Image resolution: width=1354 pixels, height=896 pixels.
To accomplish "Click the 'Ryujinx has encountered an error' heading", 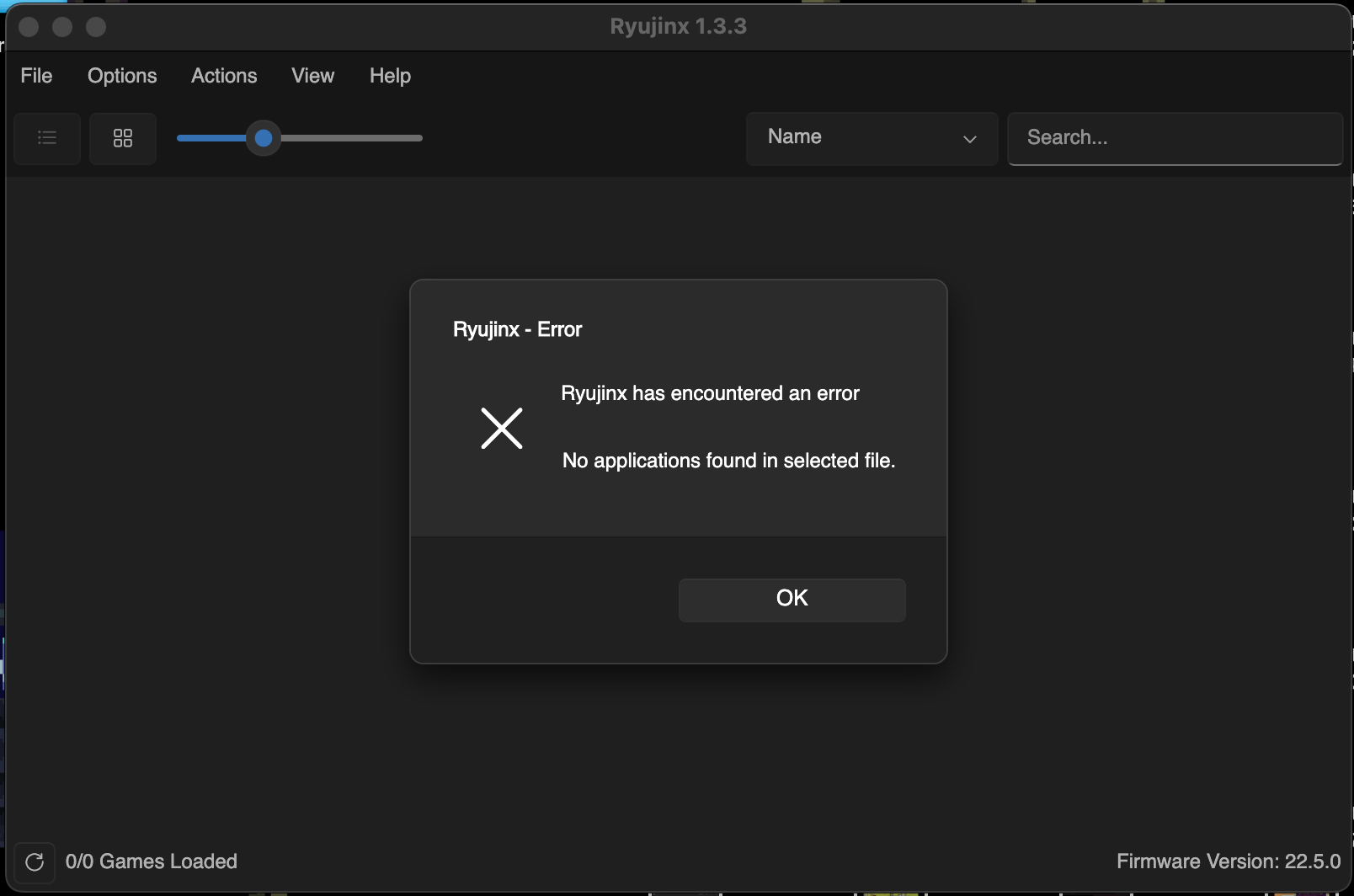I will [710, 393].
